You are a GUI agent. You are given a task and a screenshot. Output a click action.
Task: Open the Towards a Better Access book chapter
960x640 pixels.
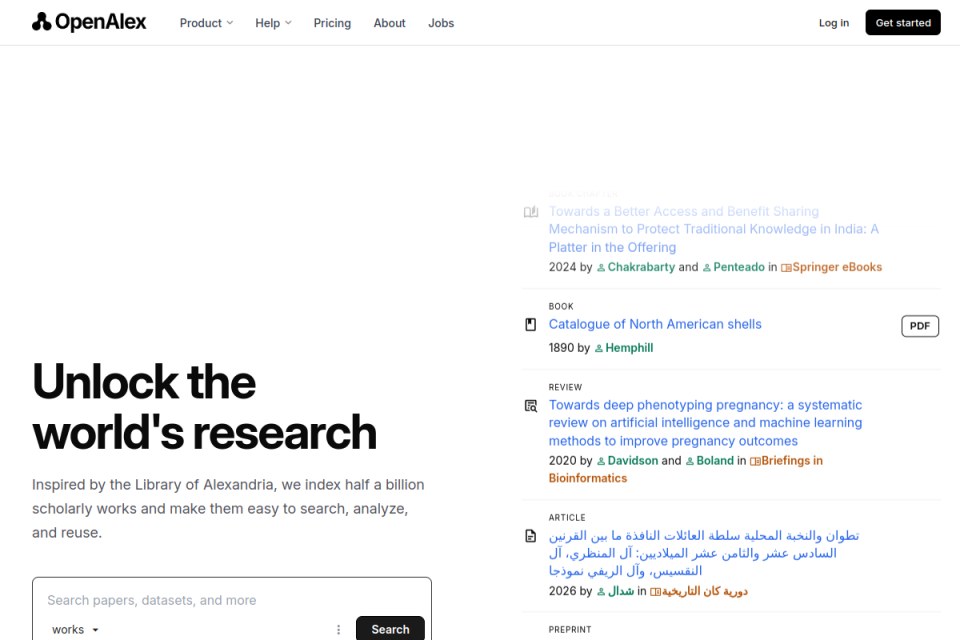(x=714, y=229)
